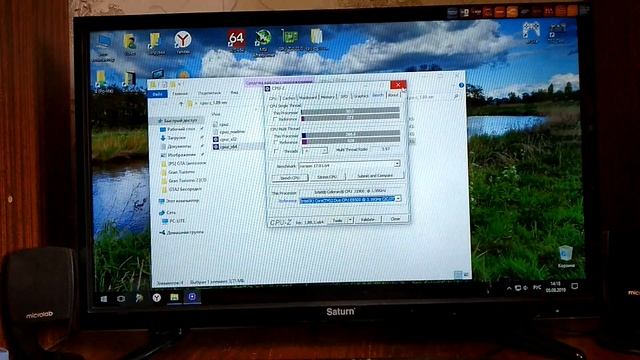
Task: Click the Explorer search box
Action: click(433, 97)
